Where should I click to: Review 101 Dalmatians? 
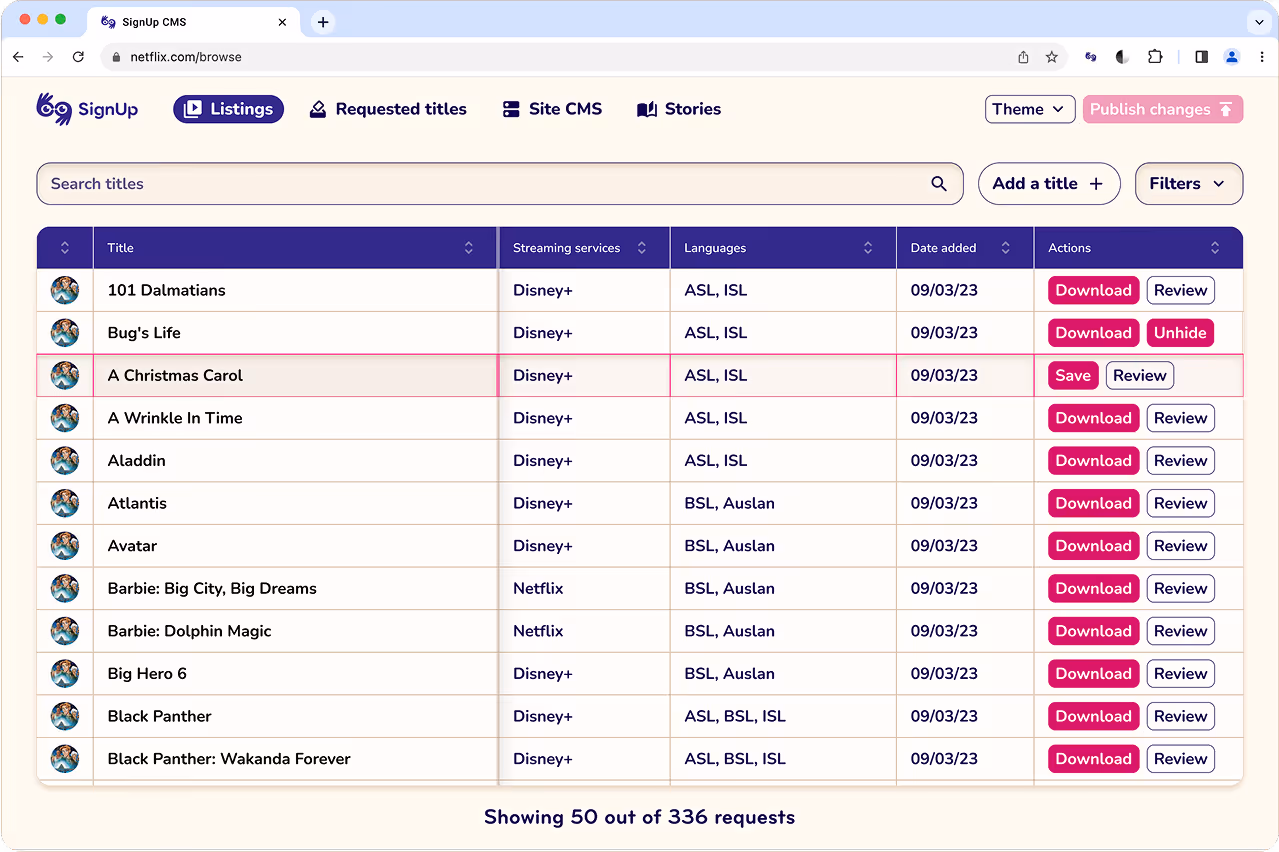pyautogui.click(x=1180, y=291)
